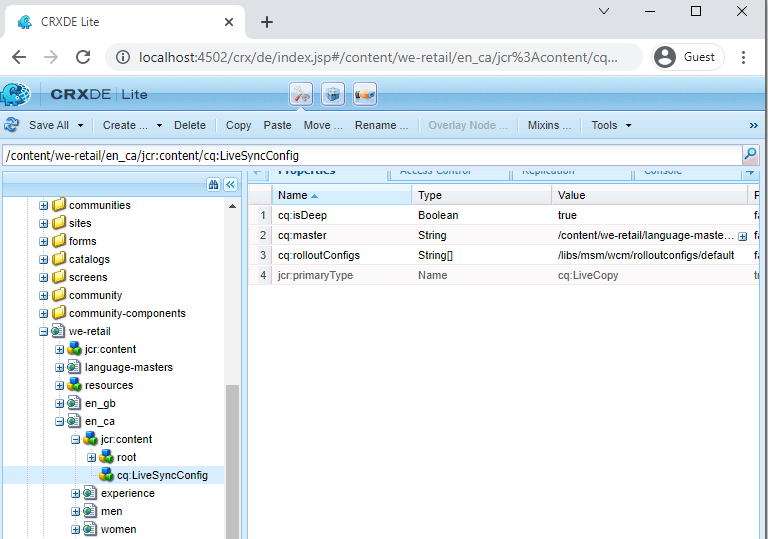The width and height of the screenshot is (768, 539).
Task: Click the tree vertical scrollbar thumb
Action: 233,462
